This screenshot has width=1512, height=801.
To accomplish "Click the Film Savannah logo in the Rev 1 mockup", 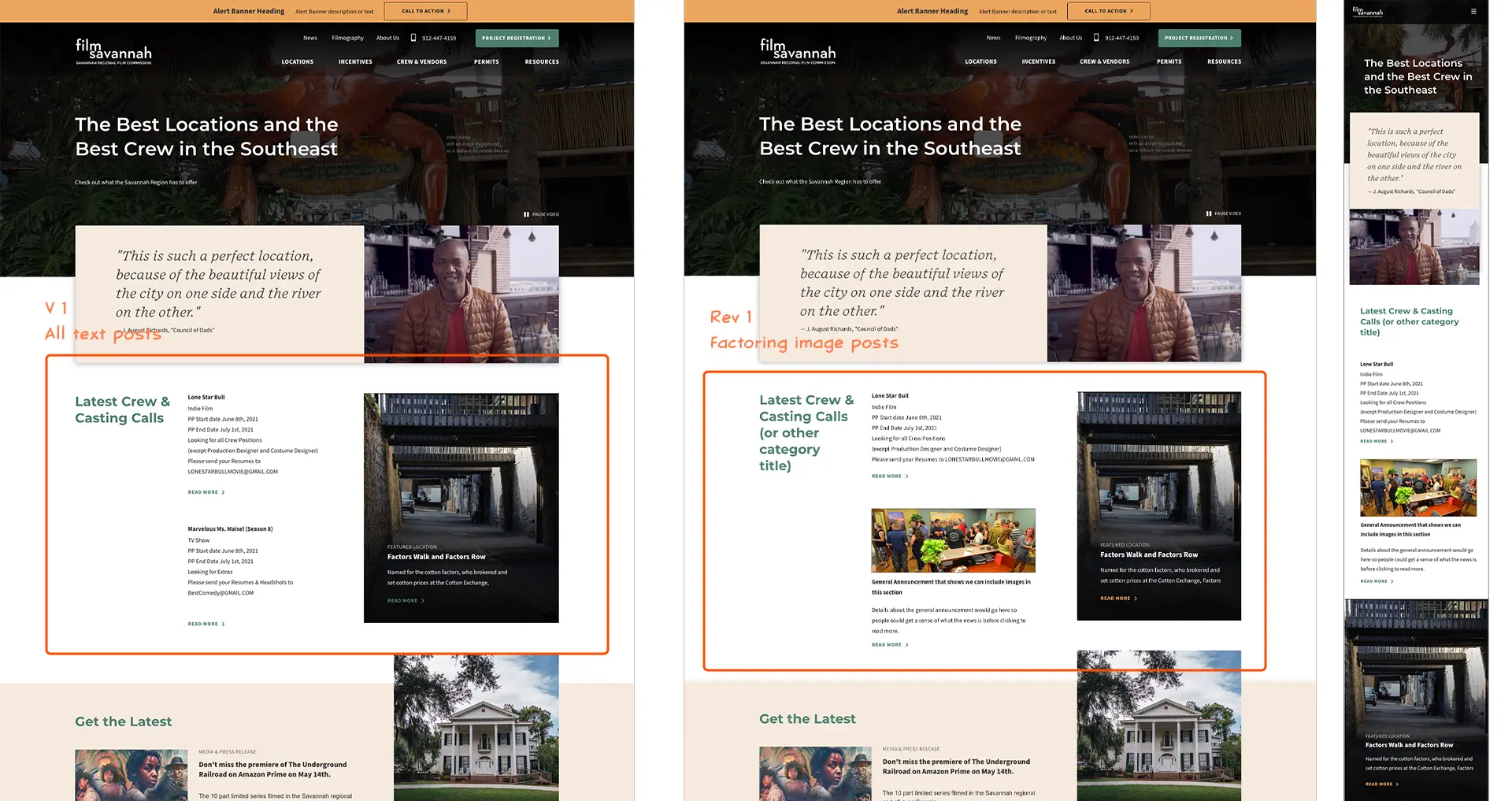I will pos(797,51).
